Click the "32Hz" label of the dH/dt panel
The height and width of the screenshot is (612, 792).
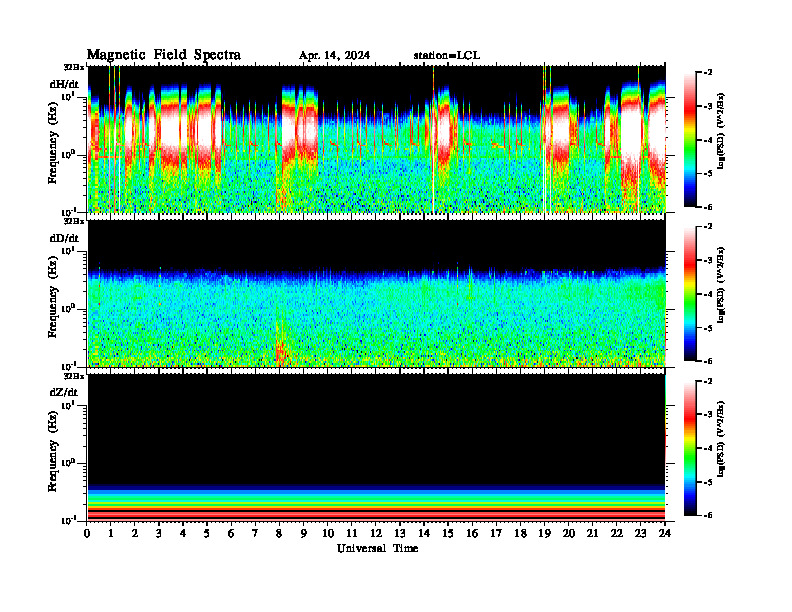tap(74, 67)
